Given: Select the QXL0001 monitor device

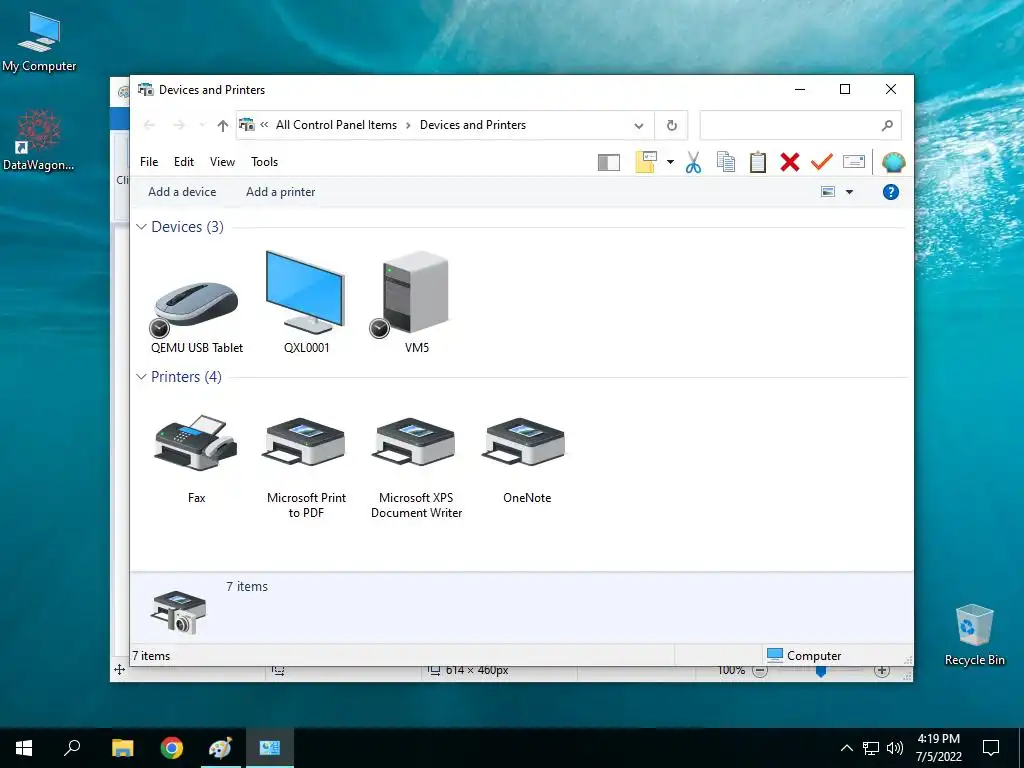Looking at the screenshot, I should [x=306, y=302].
